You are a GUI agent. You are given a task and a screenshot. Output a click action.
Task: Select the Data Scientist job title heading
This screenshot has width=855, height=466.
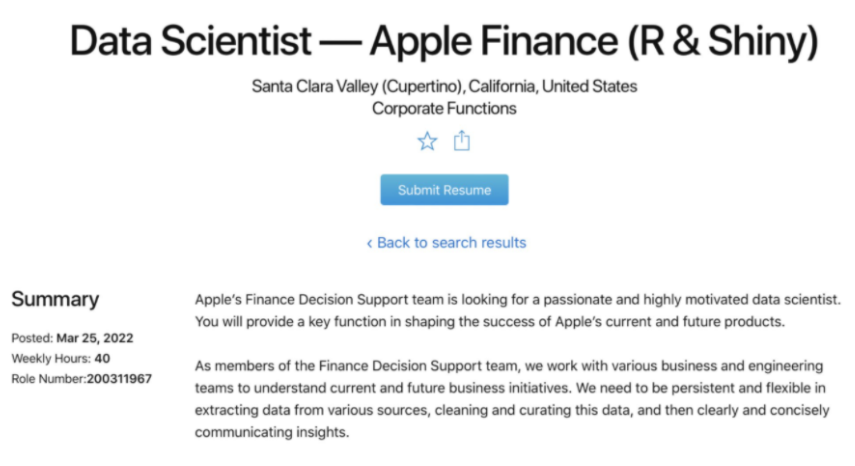click(444, 41)
